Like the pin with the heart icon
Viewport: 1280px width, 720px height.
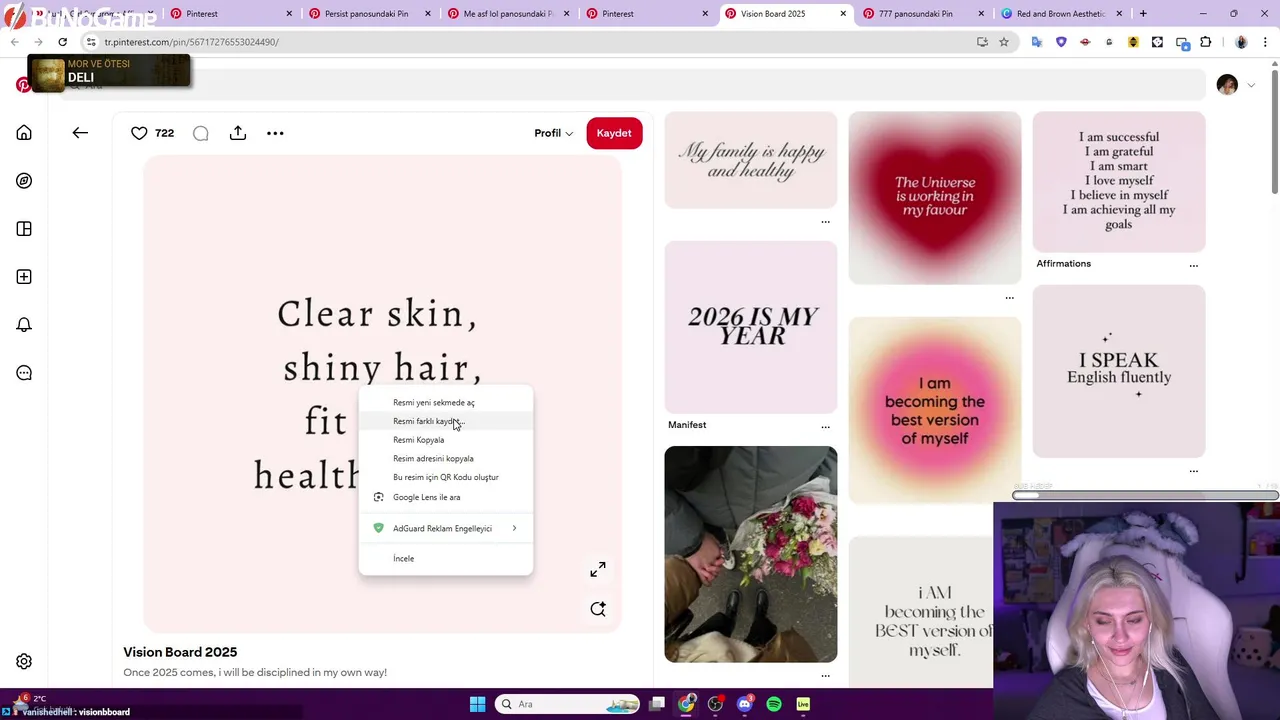tap(139, 133)
